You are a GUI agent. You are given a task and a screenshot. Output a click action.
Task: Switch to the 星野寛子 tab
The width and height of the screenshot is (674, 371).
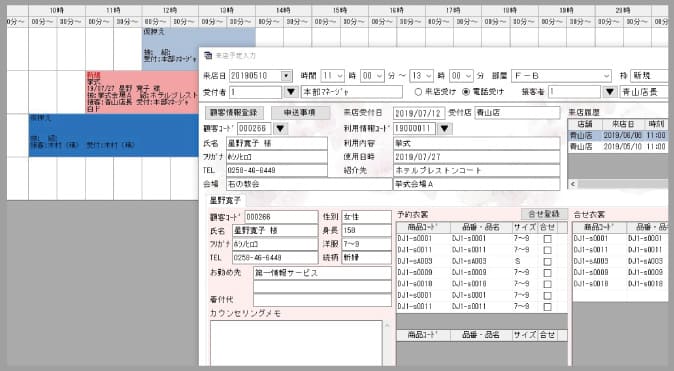(225, 200)
